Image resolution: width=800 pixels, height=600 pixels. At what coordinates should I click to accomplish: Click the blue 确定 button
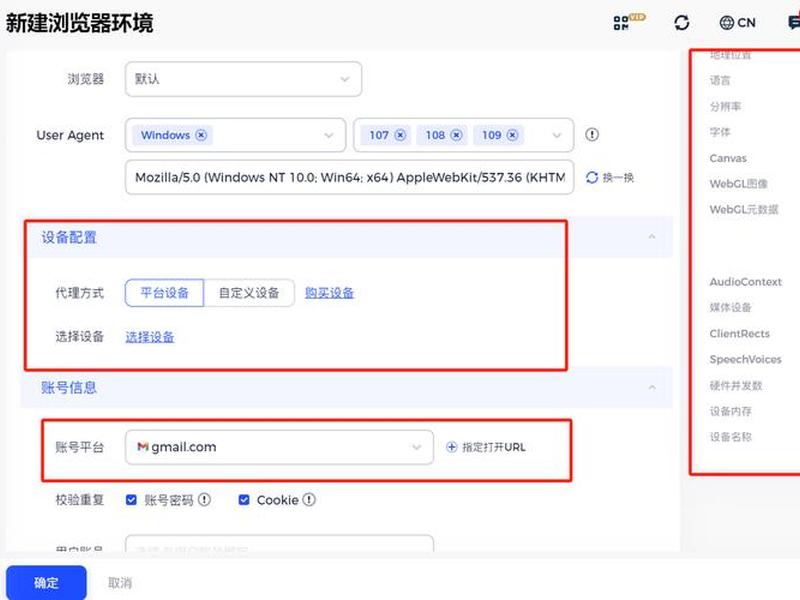46,583
